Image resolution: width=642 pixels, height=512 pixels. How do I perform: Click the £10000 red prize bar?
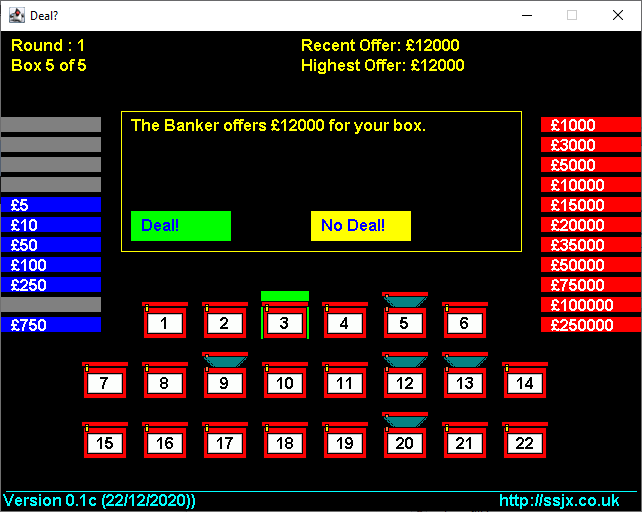pos(591,185)
